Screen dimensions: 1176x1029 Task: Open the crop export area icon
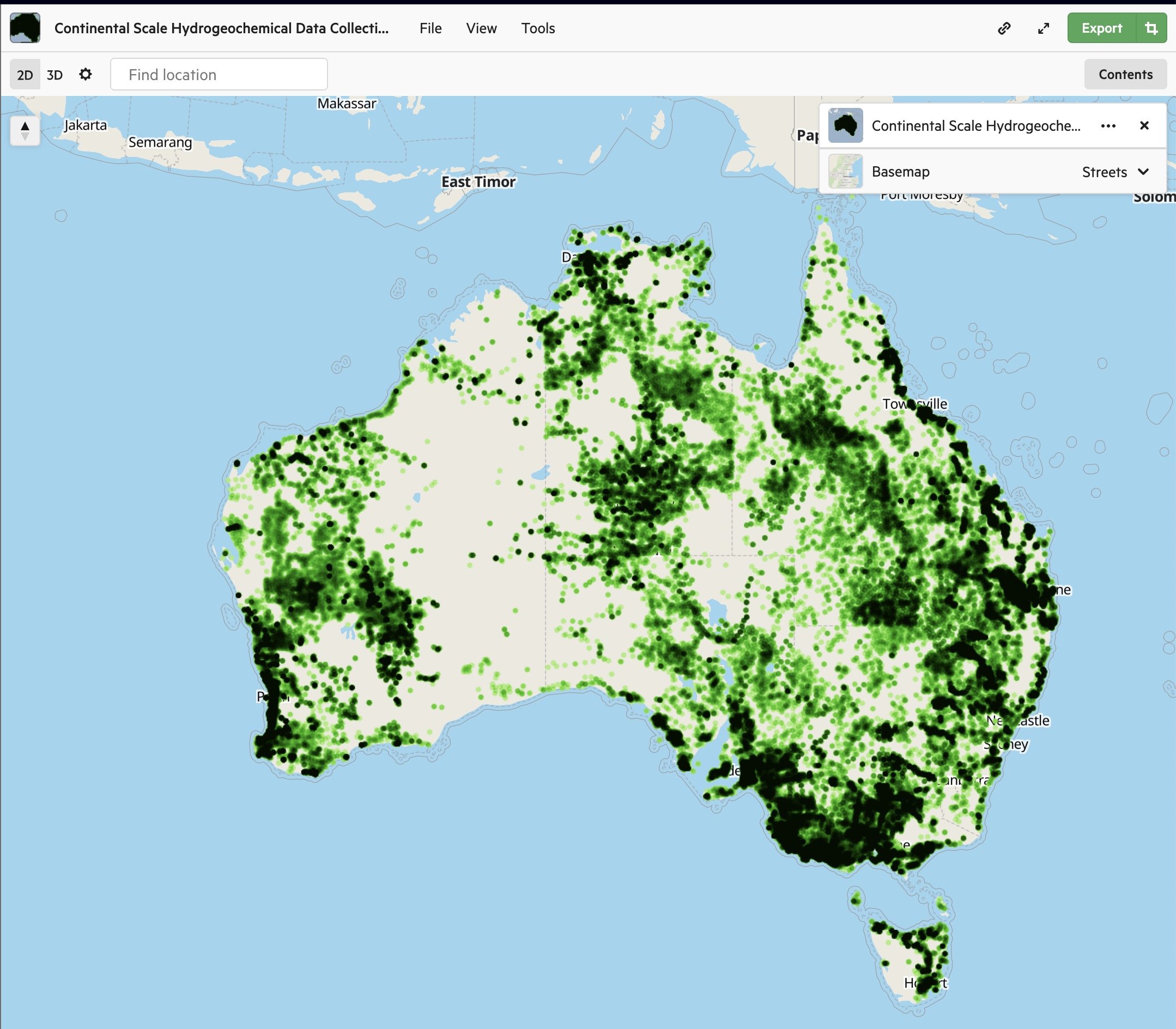pyautogui.click(x=1151, y=28)
